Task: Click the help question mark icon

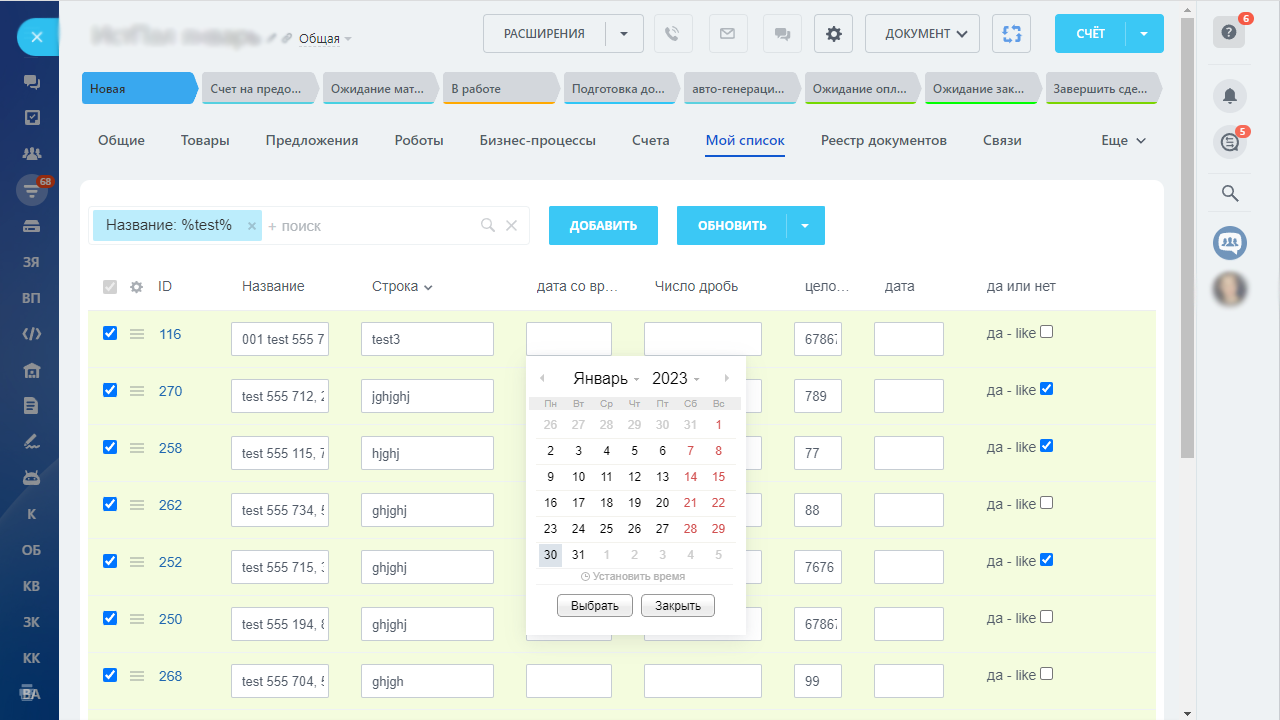Action: 1229,32
